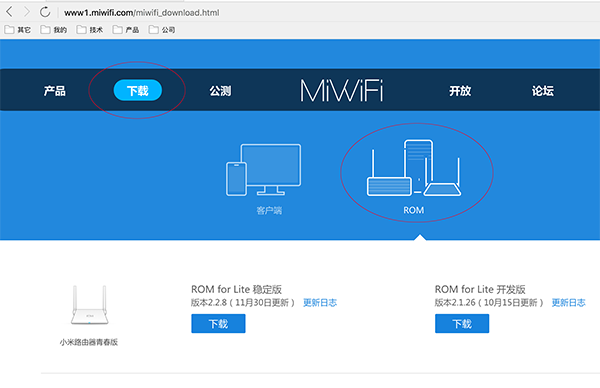Click the ROM for Lite 稳定版 title

(x=236, y=289)
